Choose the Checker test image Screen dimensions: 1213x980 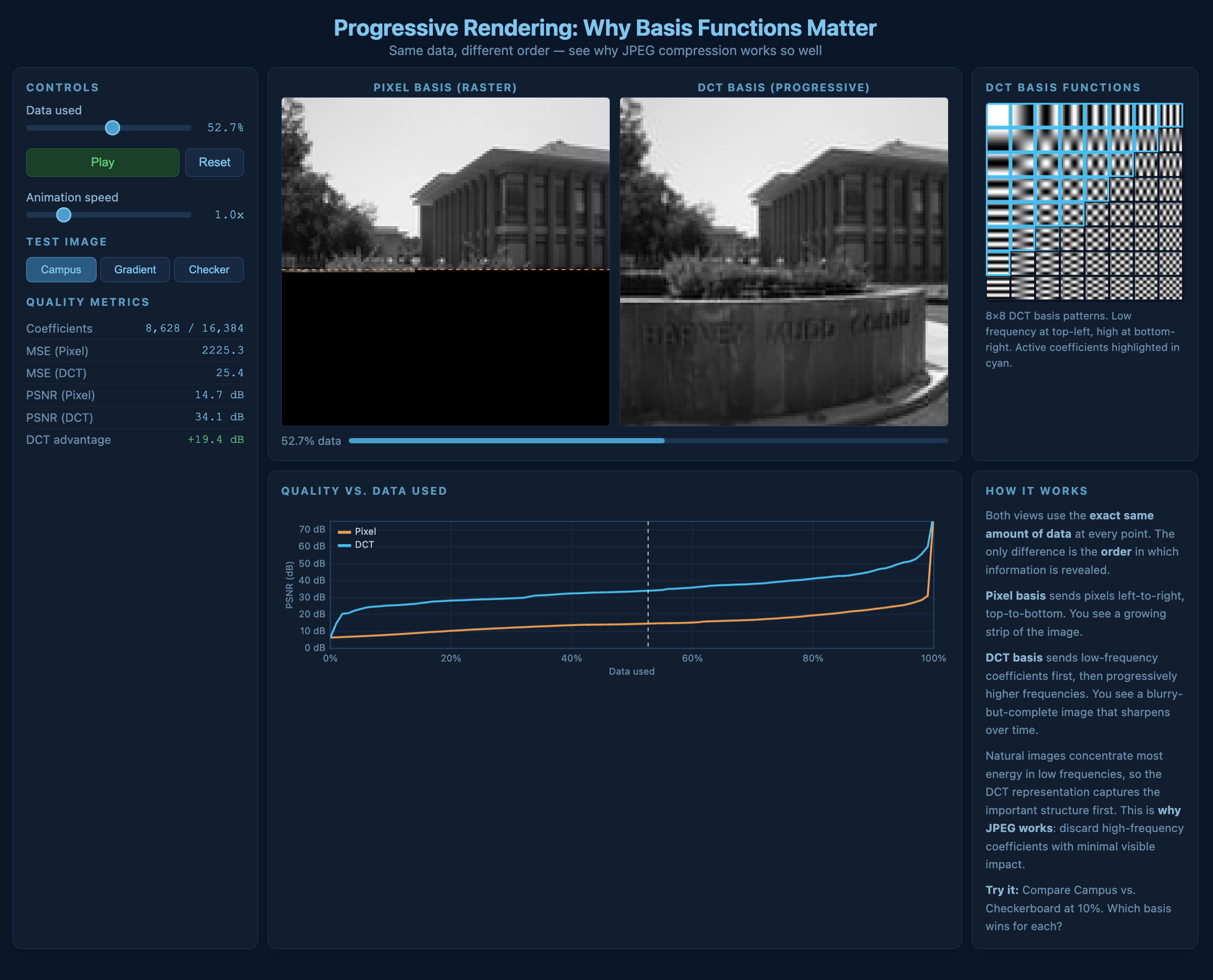[x=209, y=270]
